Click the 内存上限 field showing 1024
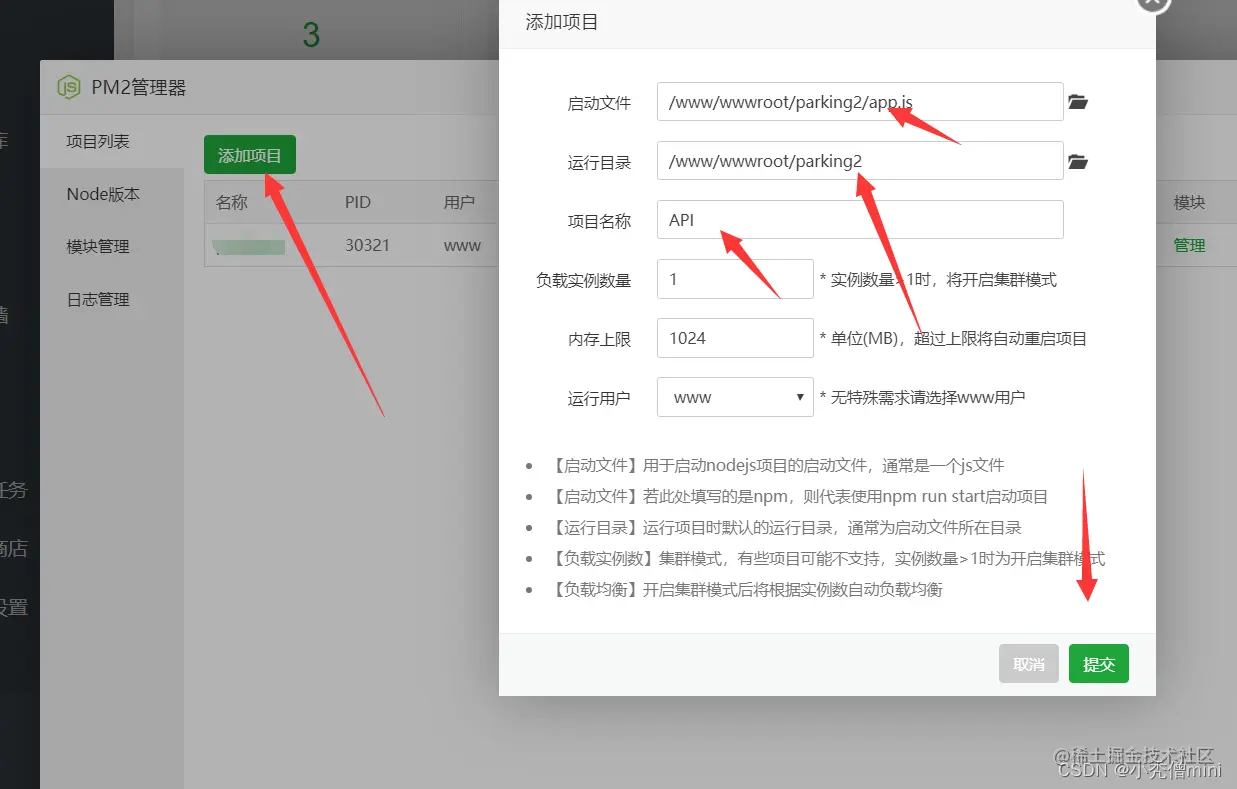1237x789 pixels. pos(735,337)
